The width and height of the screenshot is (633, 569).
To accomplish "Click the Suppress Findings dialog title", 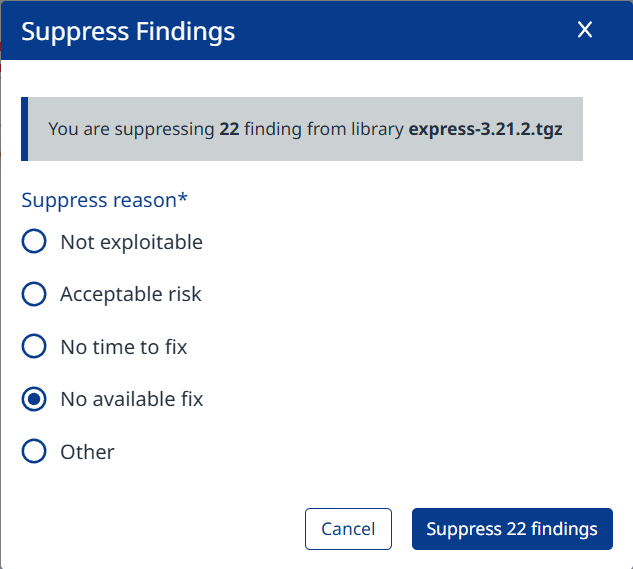I will [128, 31].
